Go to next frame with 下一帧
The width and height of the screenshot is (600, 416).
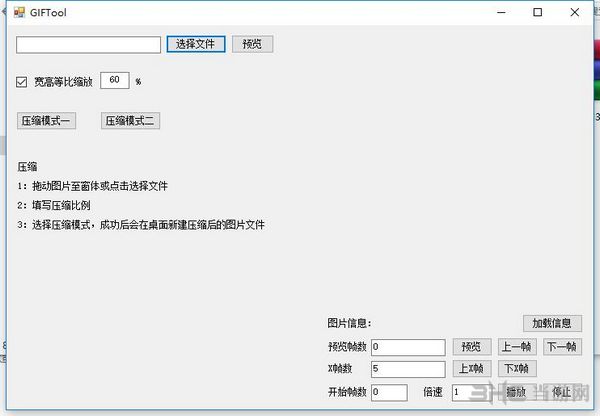point(562,347)
